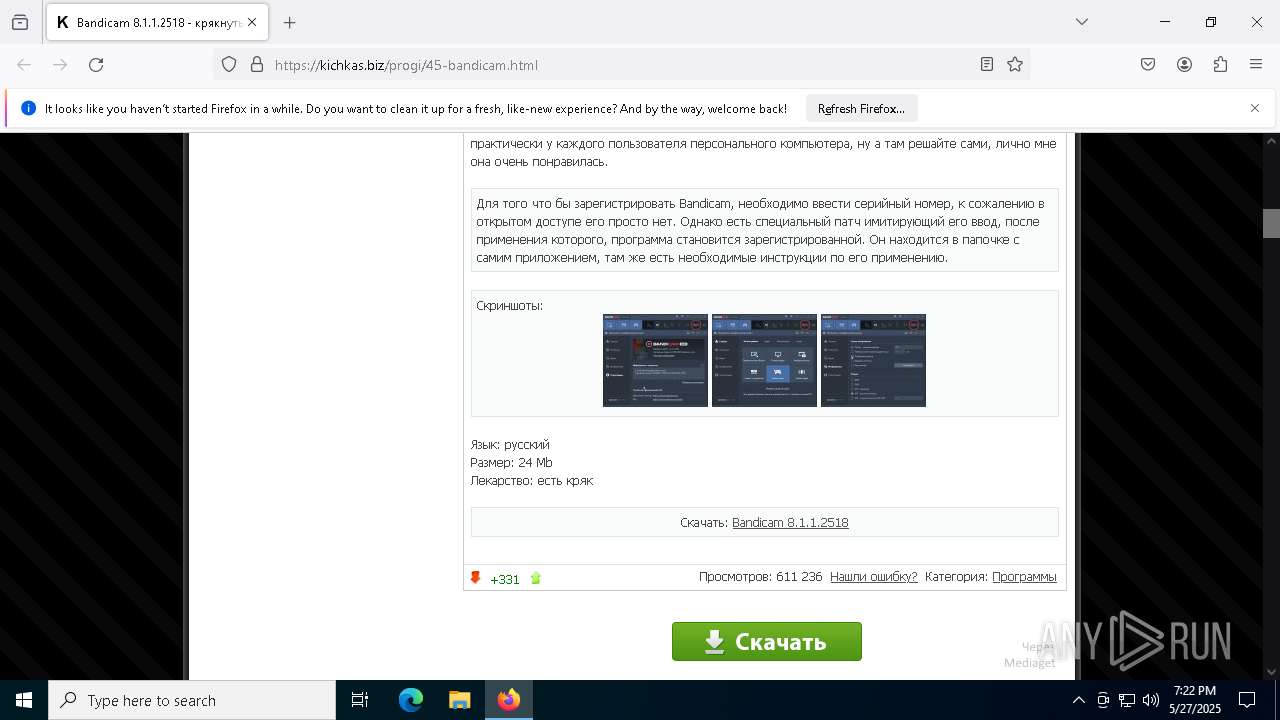Show hidden system tray icons
Viewport: 1280px width, 720px height.
1078,700
